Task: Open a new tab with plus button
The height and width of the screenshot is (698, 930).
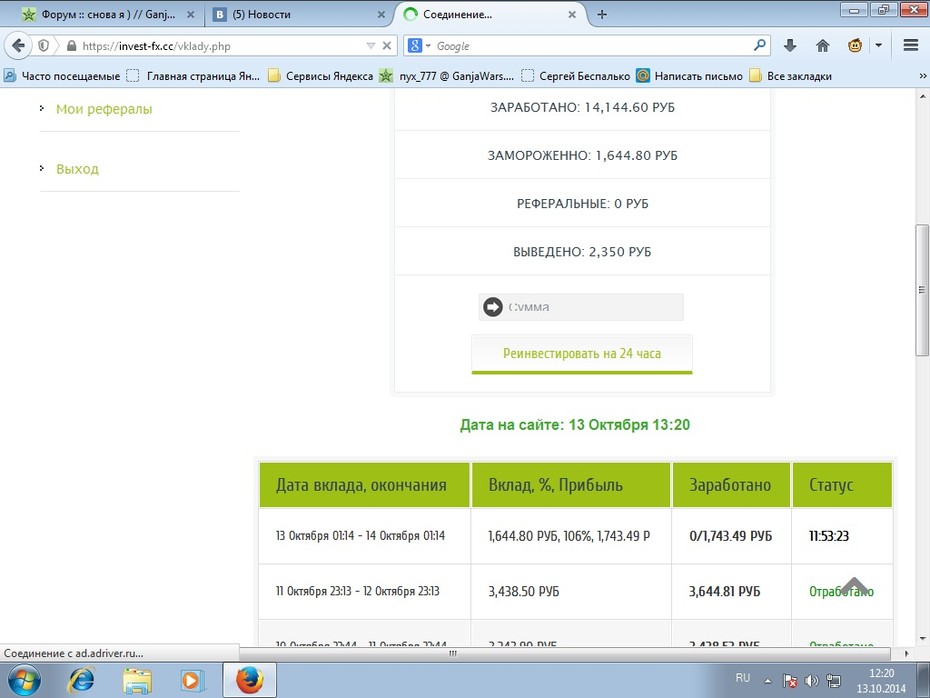Action: click(x=602, y=14)
